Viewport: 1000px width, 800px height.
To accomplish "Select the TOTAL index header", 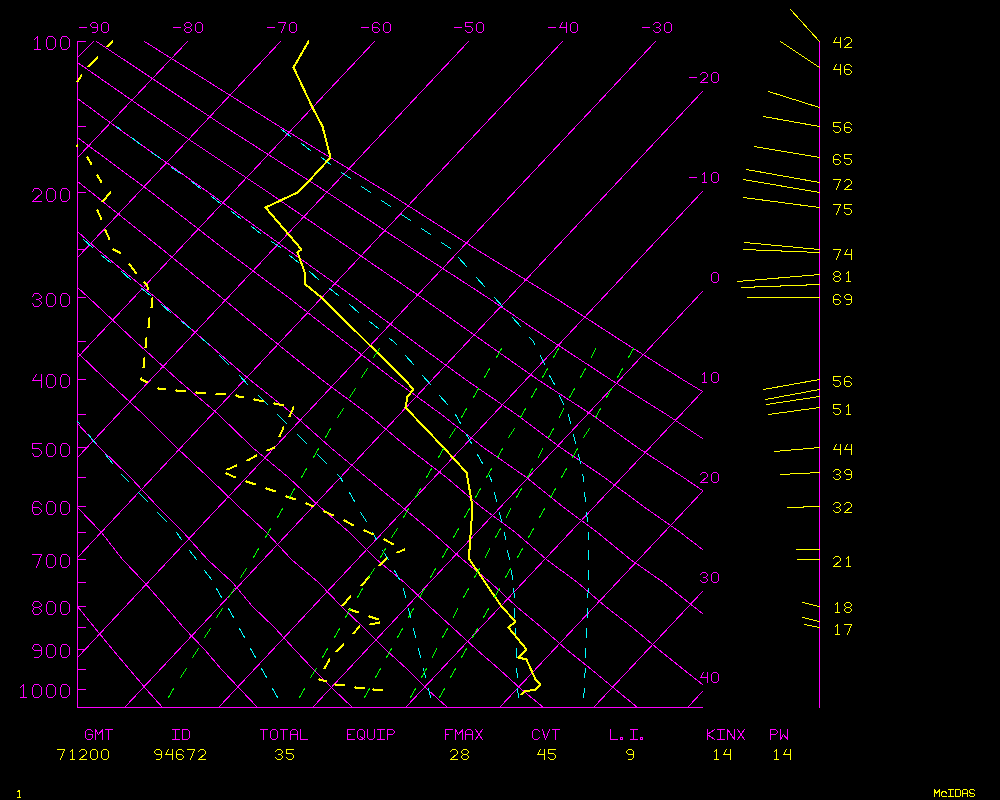I will point(284,735).
